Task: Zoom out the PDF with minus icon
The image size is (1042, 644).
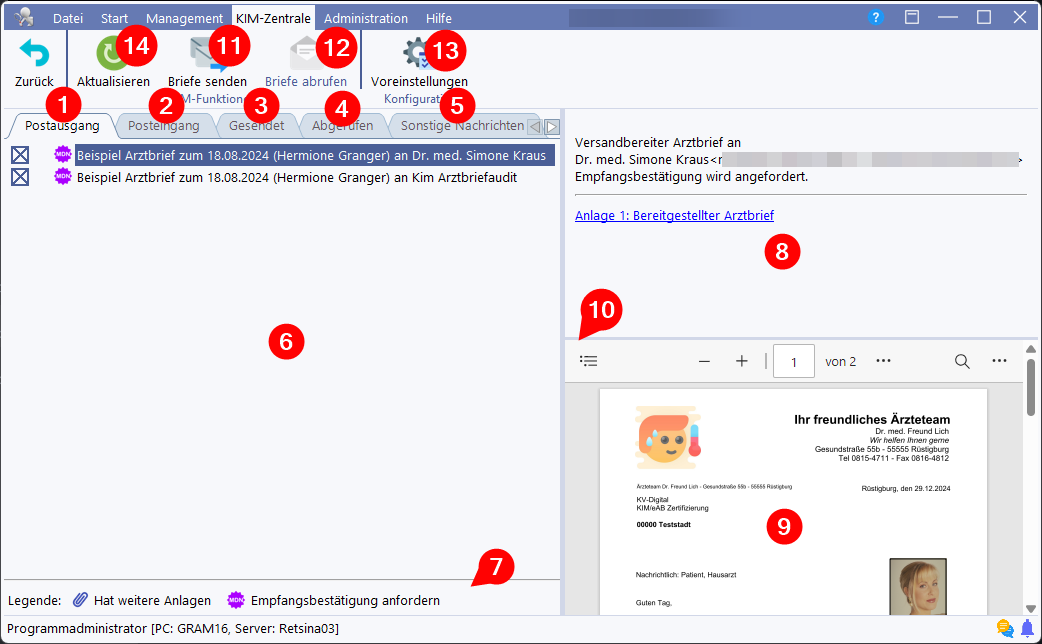Action: click(704, 361)
